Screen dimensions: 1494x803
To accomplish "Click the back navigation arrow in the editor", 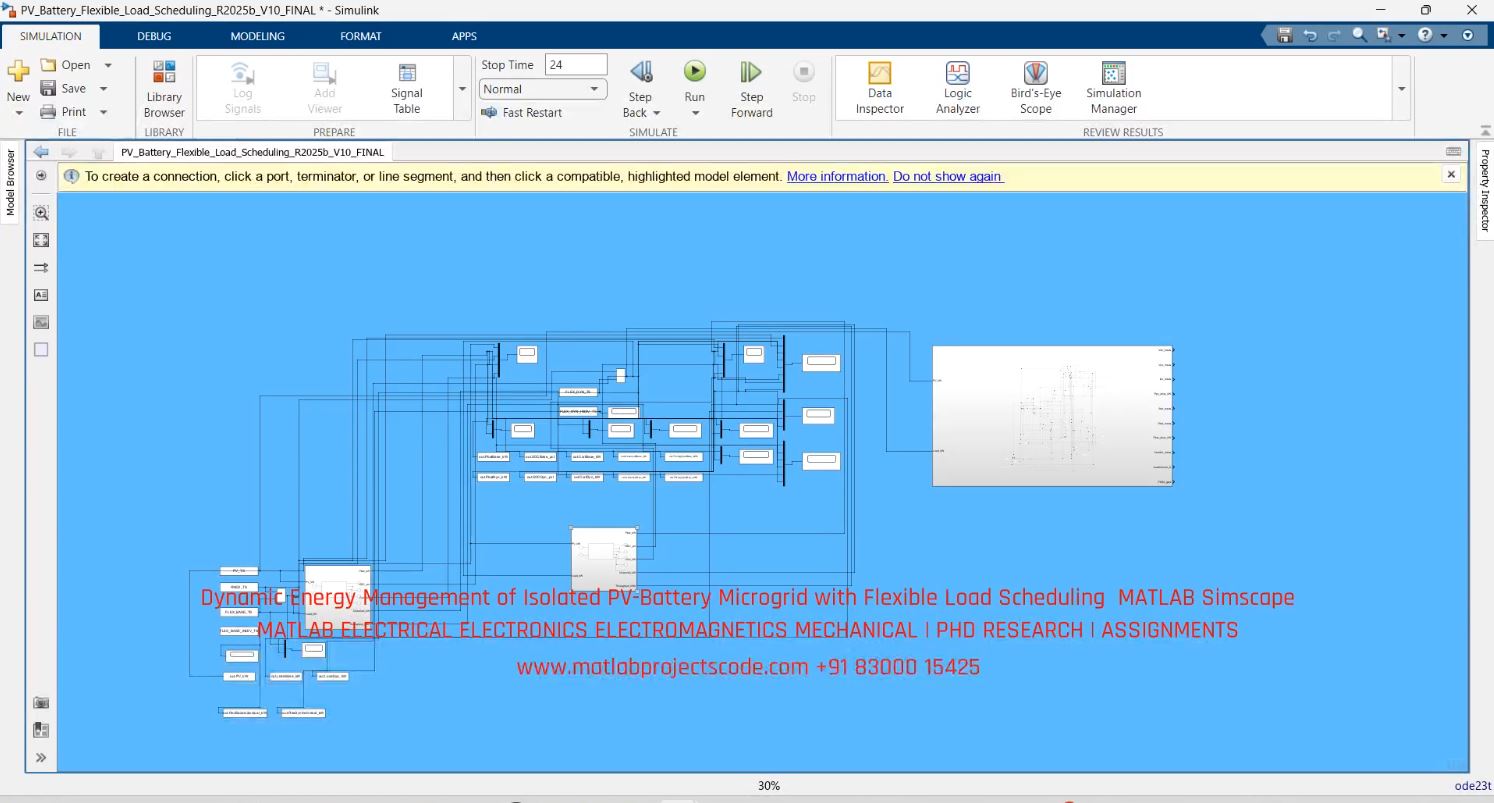I will pyautogui.click(x=41, y=152).
